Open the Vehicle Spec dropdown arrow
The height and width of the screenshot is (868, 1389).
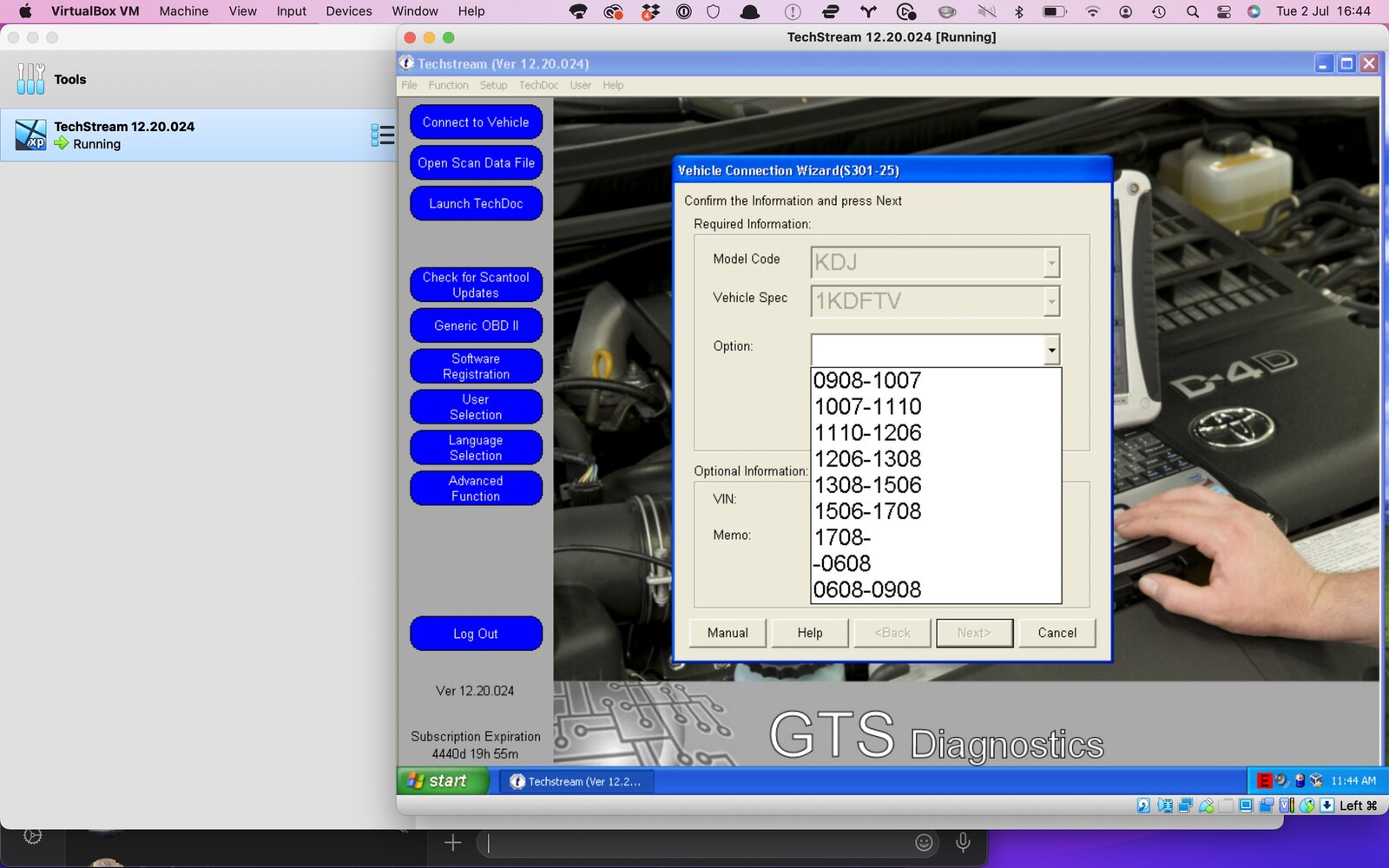click(x=1051, y=301)
